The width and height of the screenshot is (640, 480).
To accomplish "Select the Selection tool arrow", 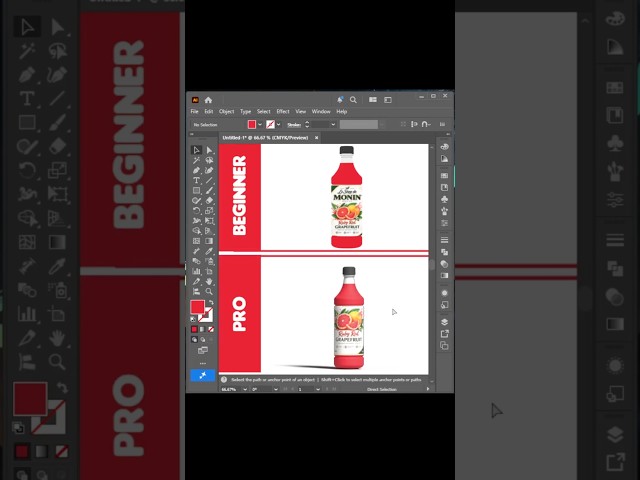I will tap(196, 150).
